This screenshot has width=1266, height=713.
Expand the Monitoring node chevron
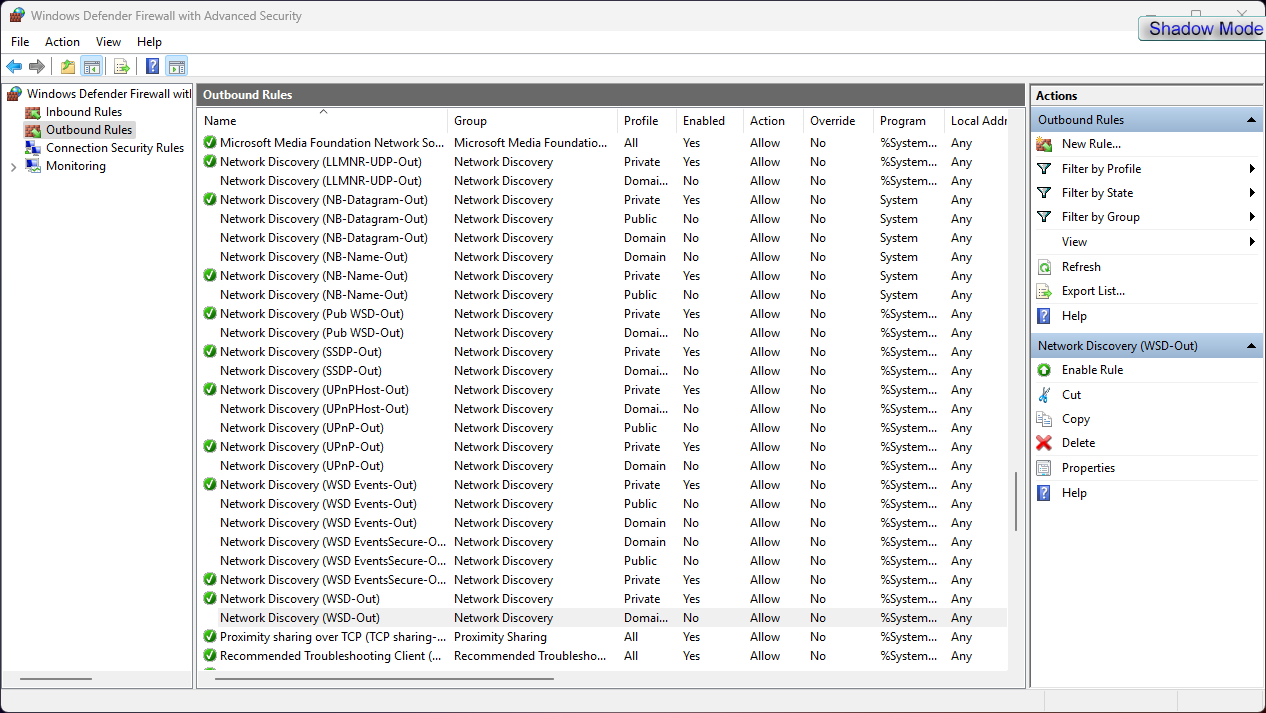tap(13, 167)
